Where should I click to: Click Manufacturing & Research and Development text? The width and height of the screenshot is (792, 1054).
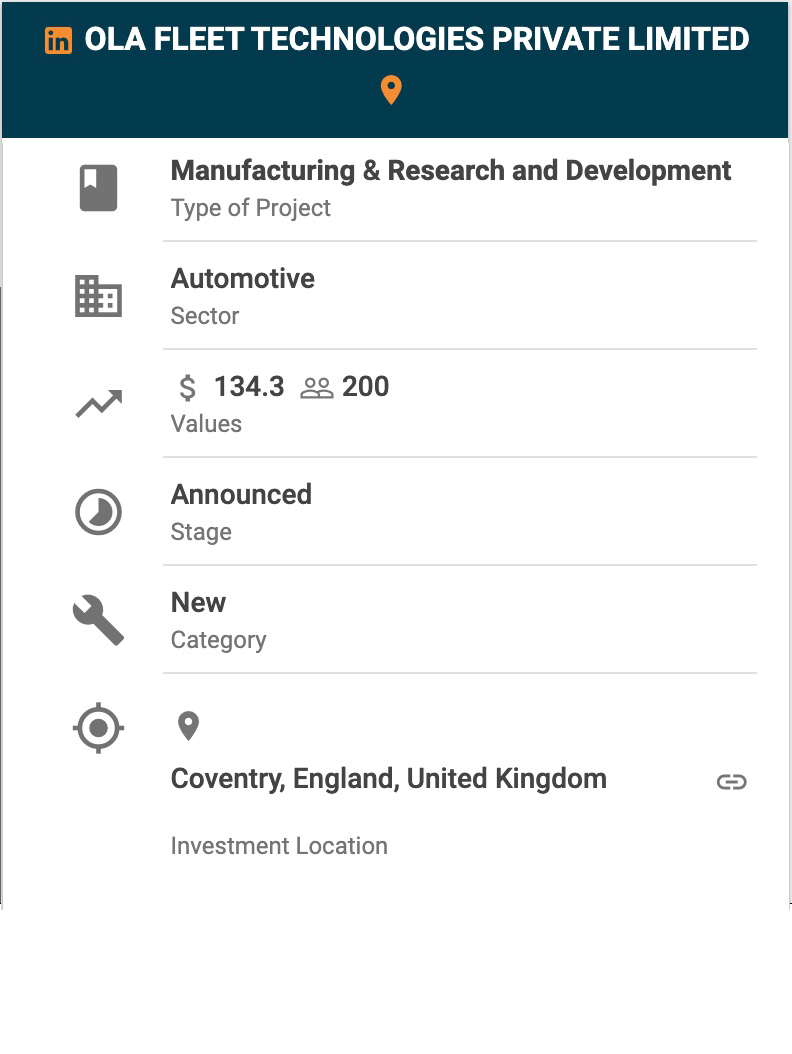[451, 171]
